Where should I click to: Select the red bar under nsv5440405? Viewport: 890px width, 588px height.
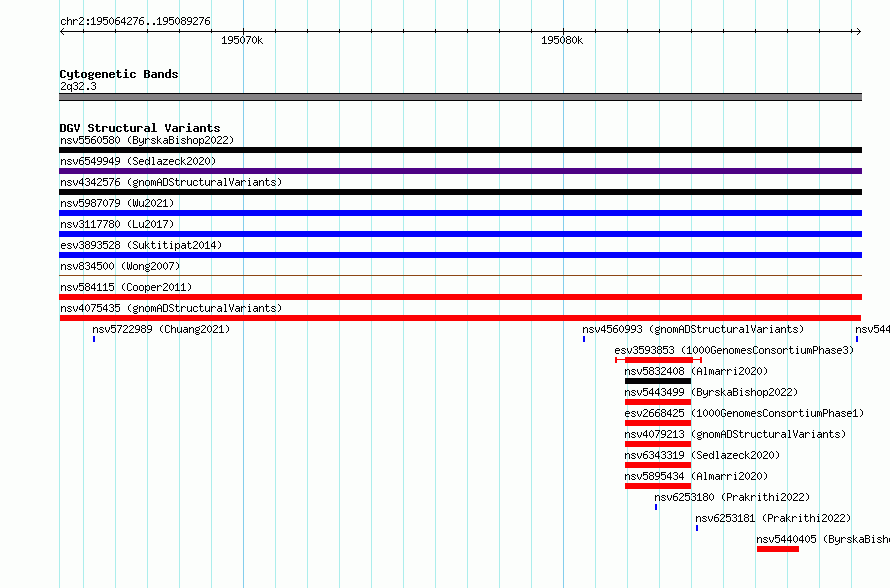[778, 549]
